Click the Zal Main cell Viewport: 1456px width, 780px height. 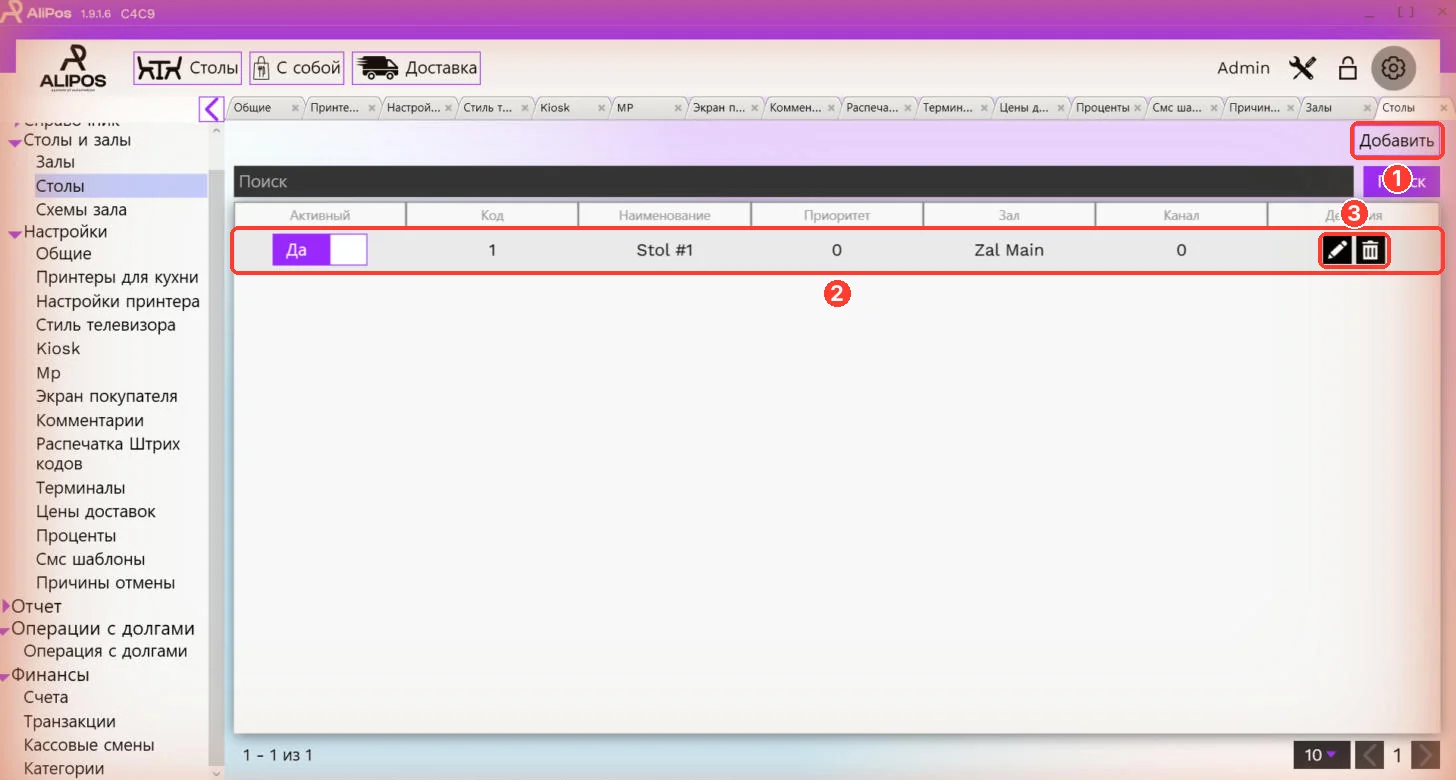pos(1009,250)
